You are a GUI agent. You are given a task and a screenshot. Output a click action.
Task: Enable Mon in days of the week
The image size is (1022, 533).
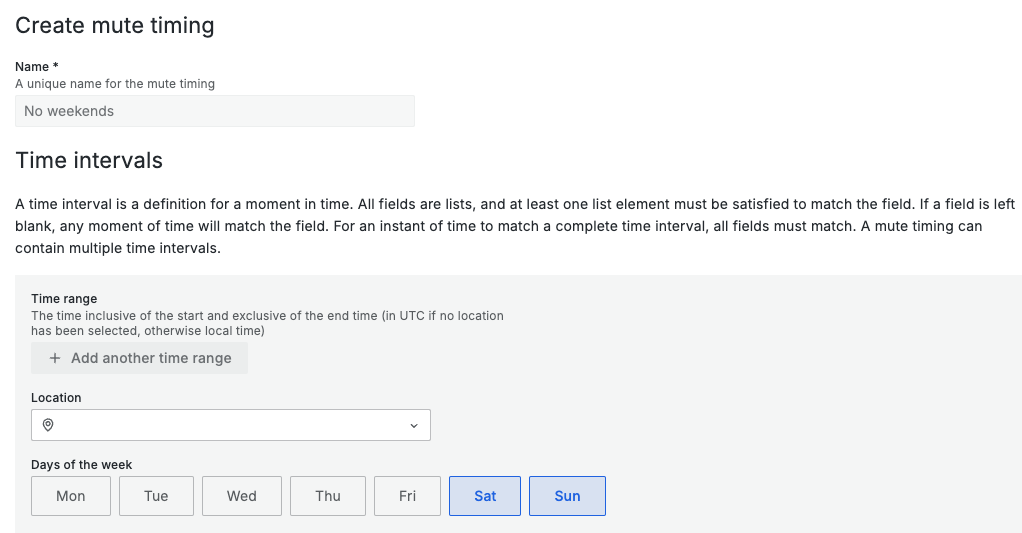pos(71,496)
